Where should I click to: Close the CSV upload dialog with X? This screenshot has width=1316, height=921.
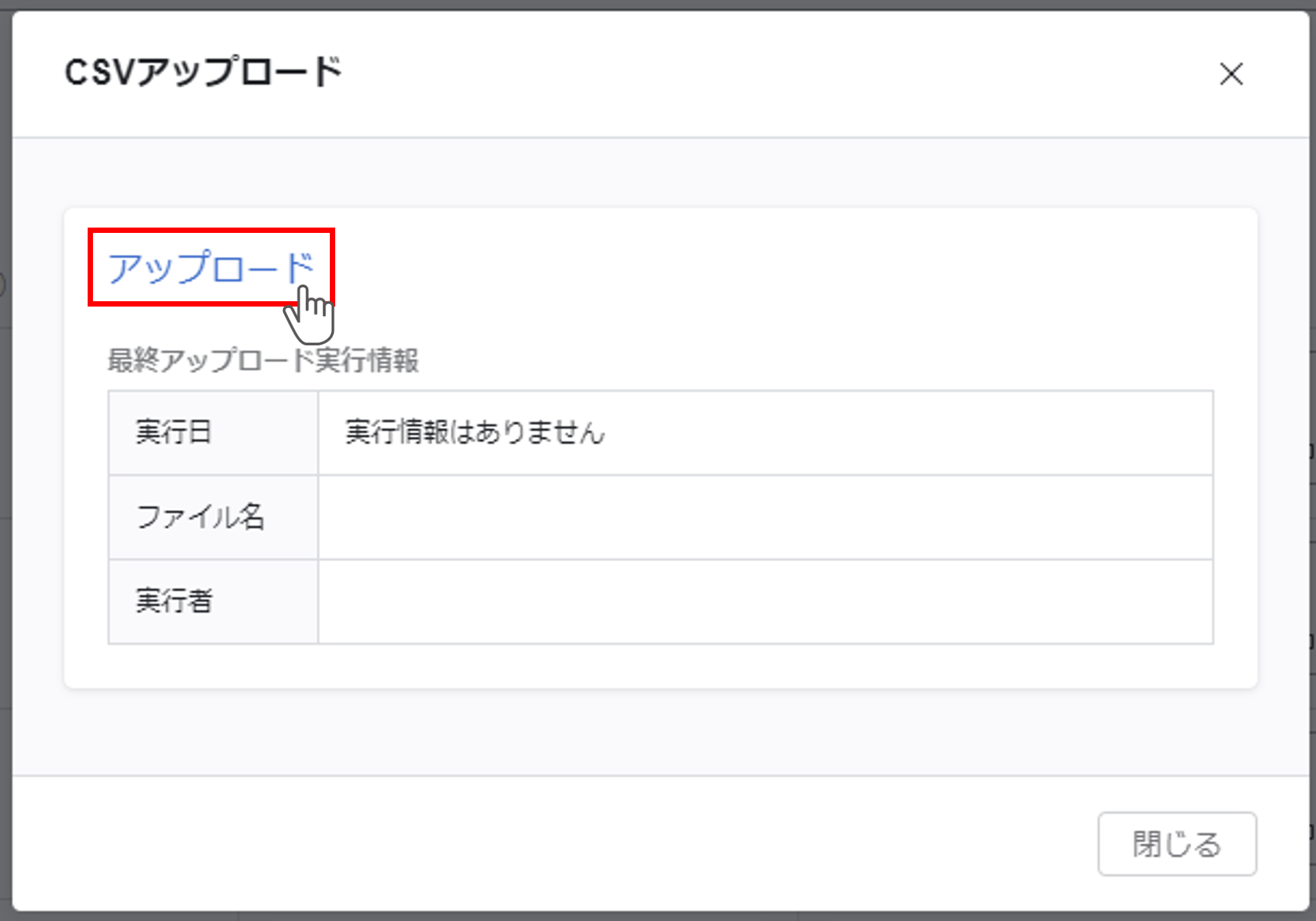[x=1230, y=74]
